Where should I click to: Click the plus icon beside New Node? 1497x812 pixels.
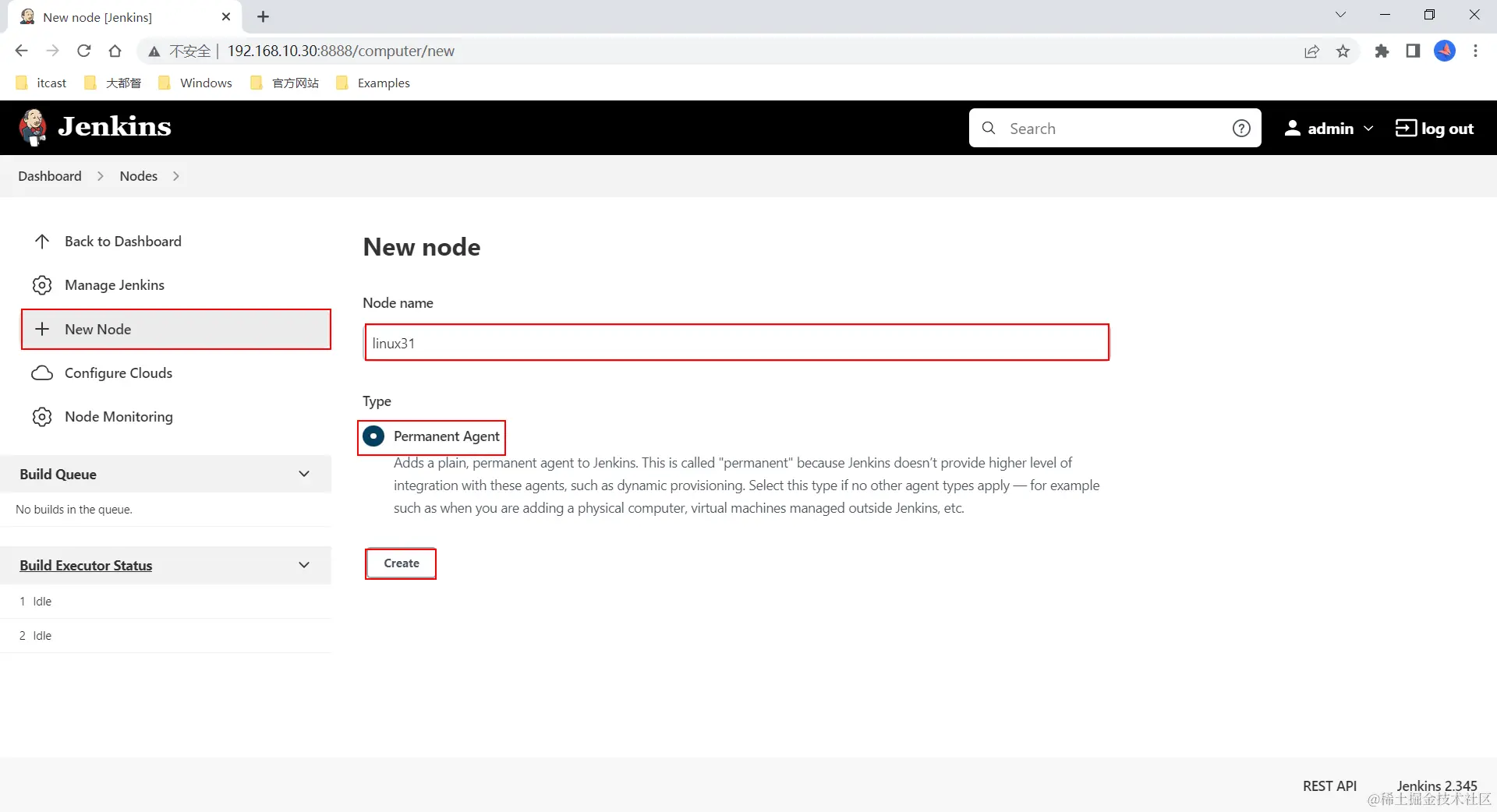(x=42, y=329)
